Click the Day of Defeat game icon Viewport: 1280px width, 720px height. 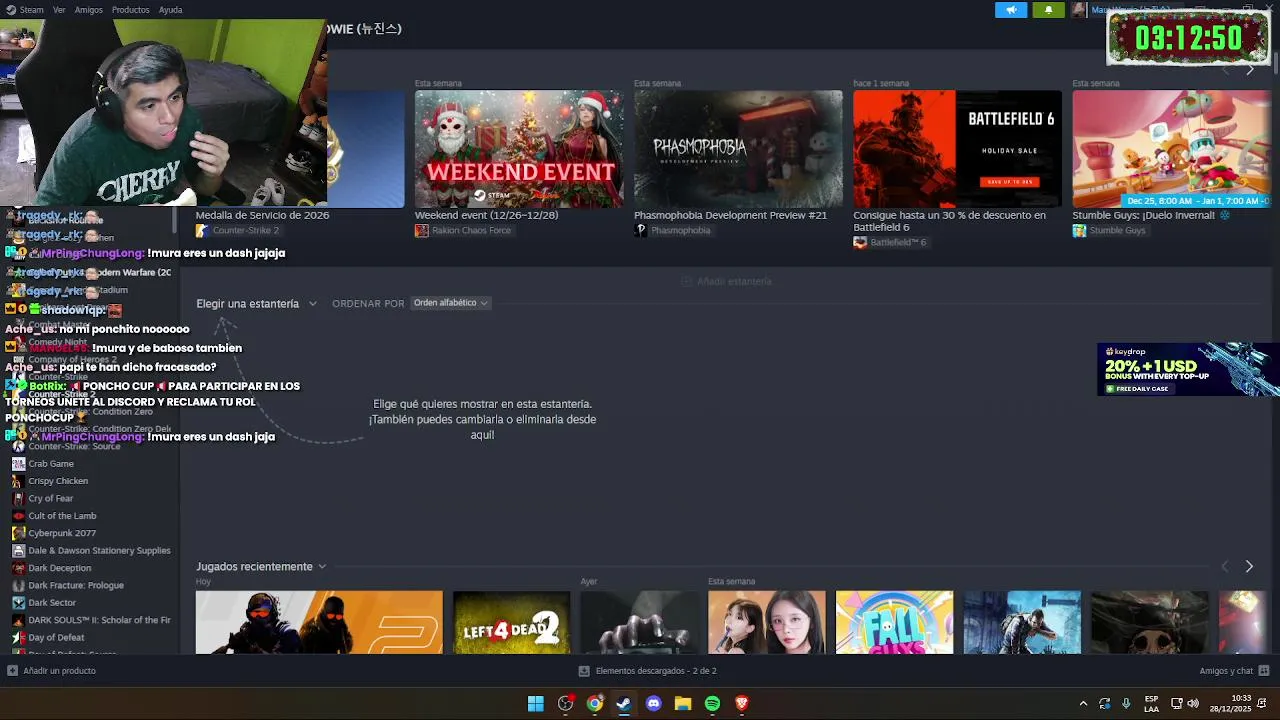pos(18,637)
